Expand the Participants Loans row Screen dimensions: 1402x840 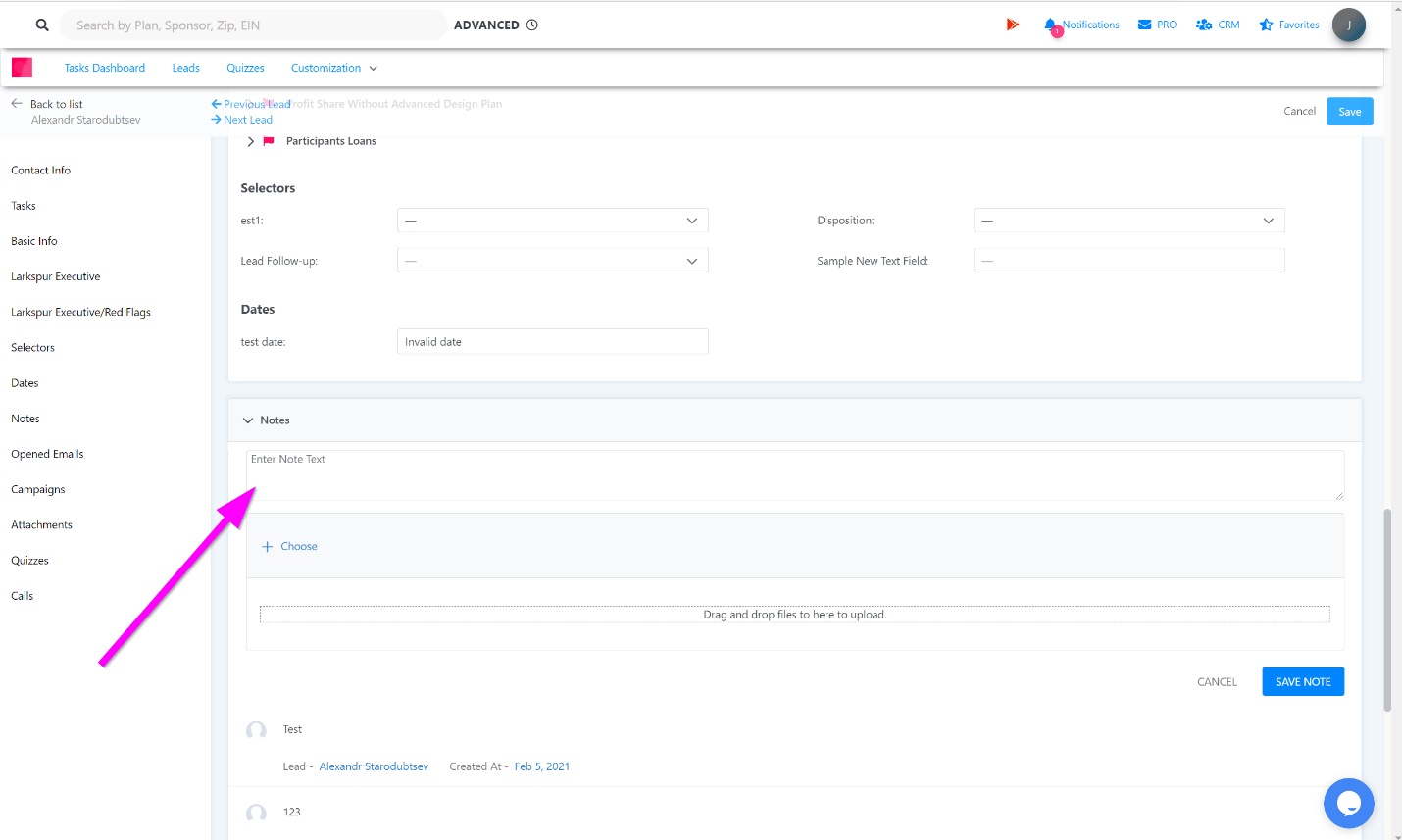coord(251,141)
